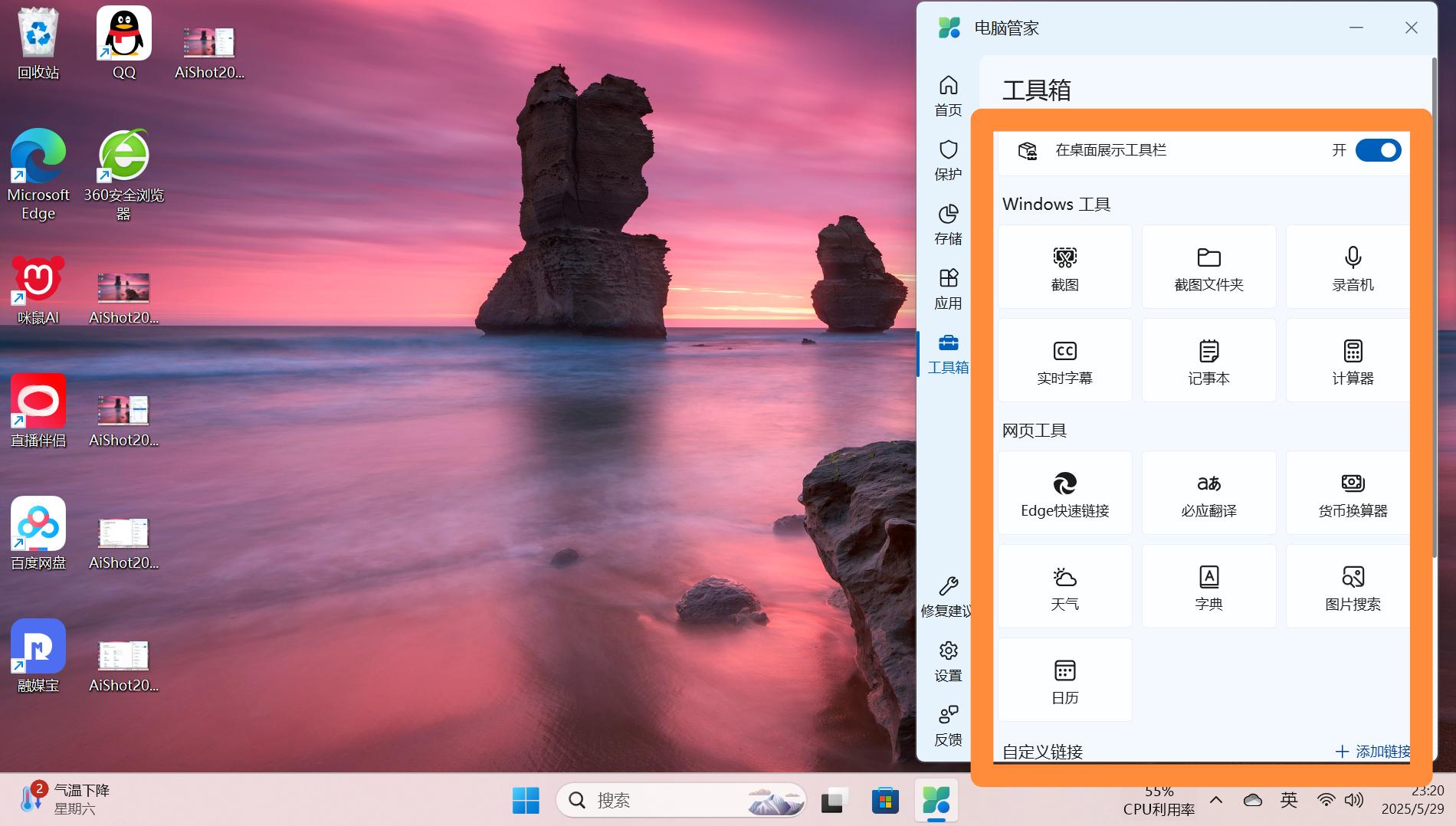Open the 货币换算器 currency converter
The width and height of the screenshot is (1456, 826).
[1352, 493]
